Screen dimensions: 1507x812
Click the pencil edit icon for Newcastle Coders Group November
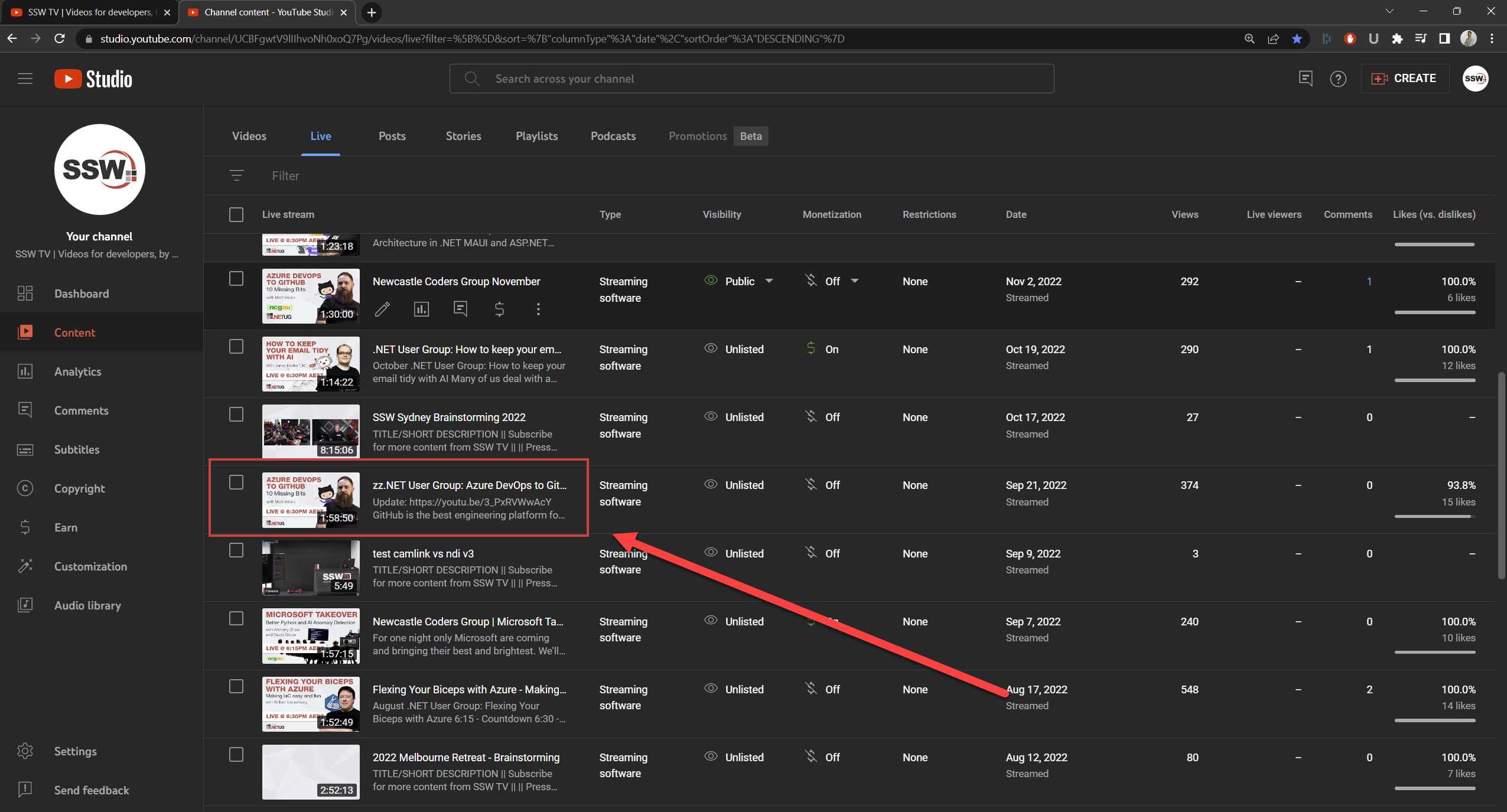[382, 309]
